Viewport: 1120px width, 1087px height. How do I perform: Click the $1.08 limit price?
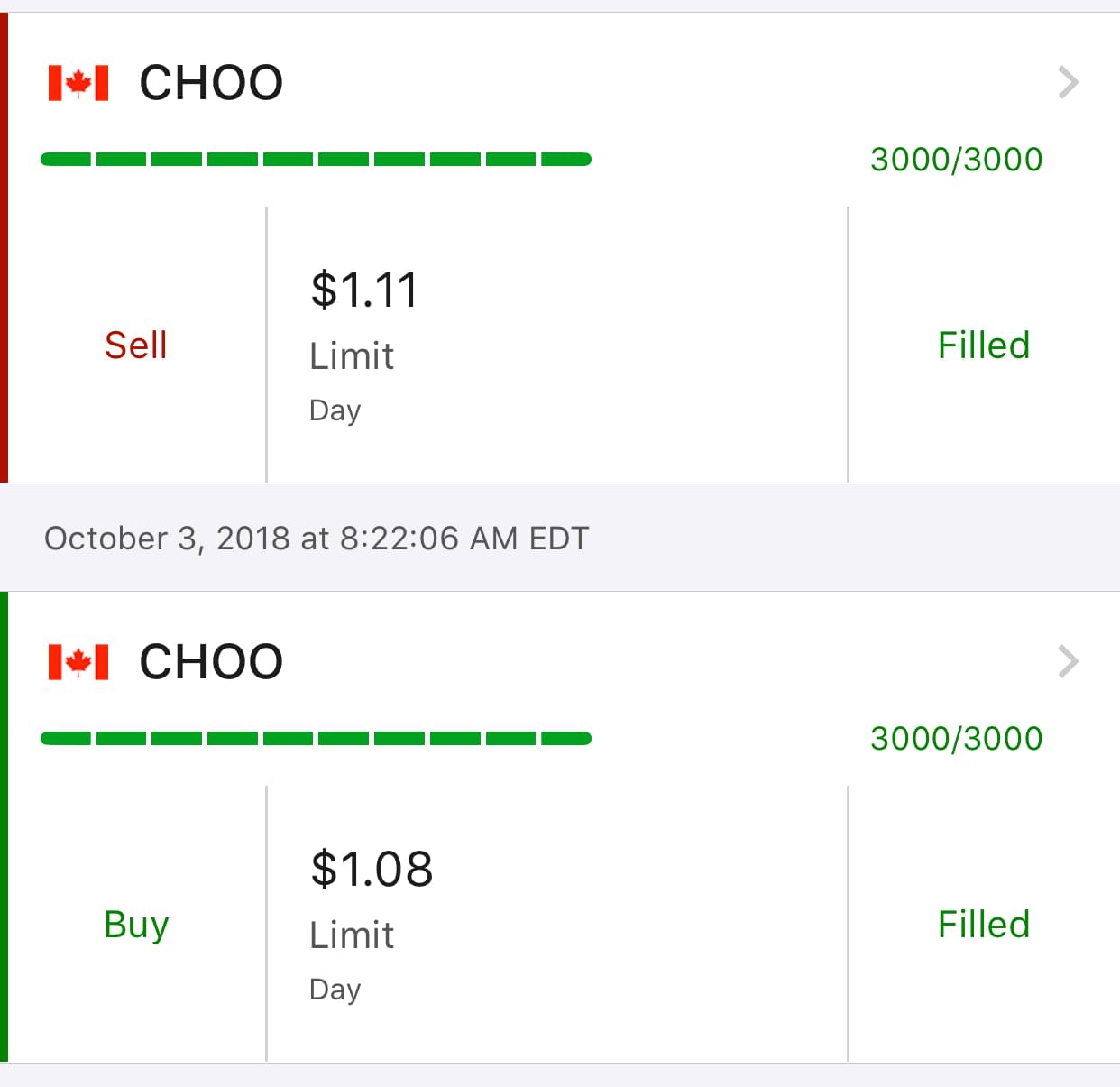(372, 870)
